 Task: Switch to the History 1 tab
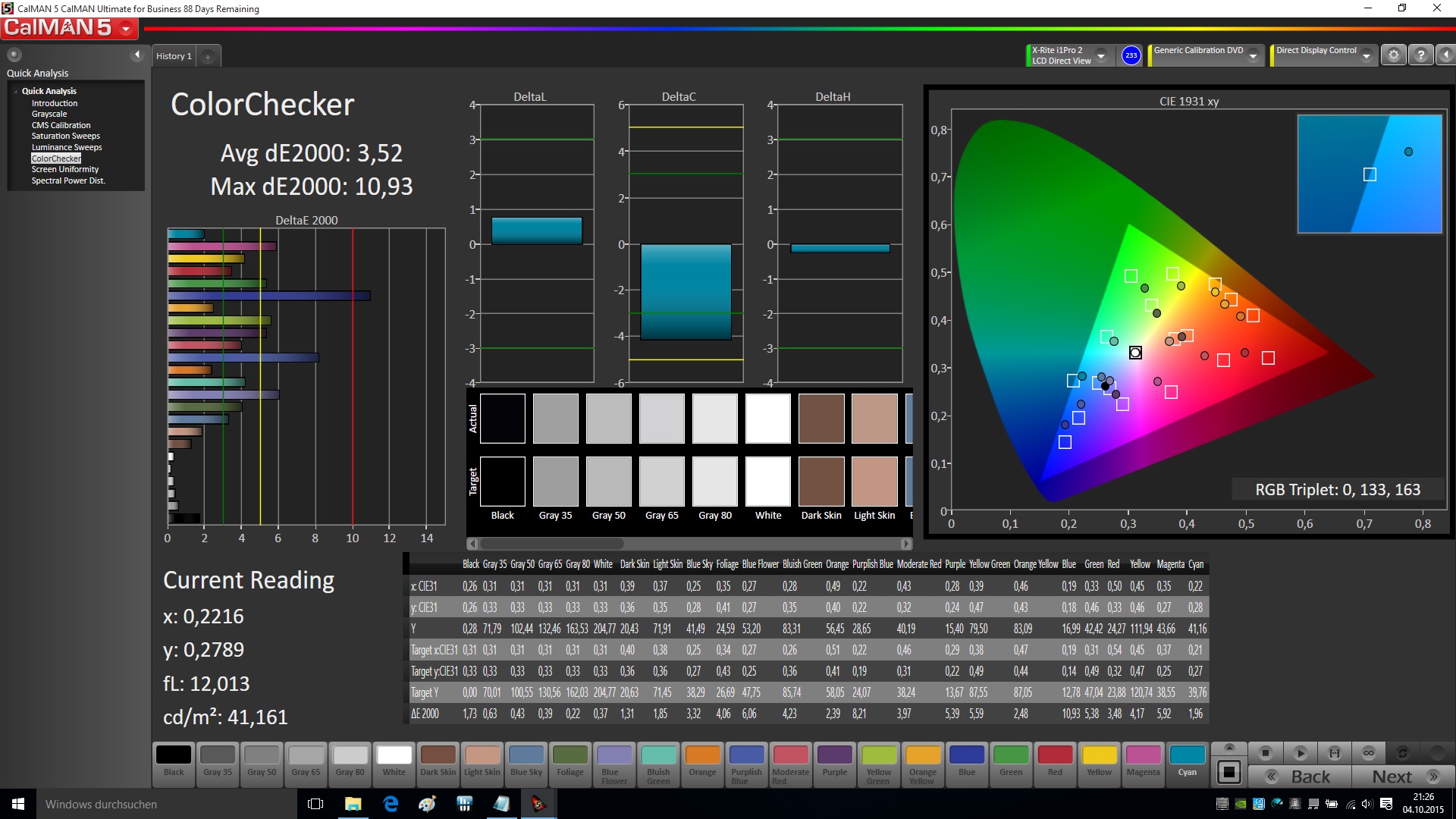coord(174,56)
